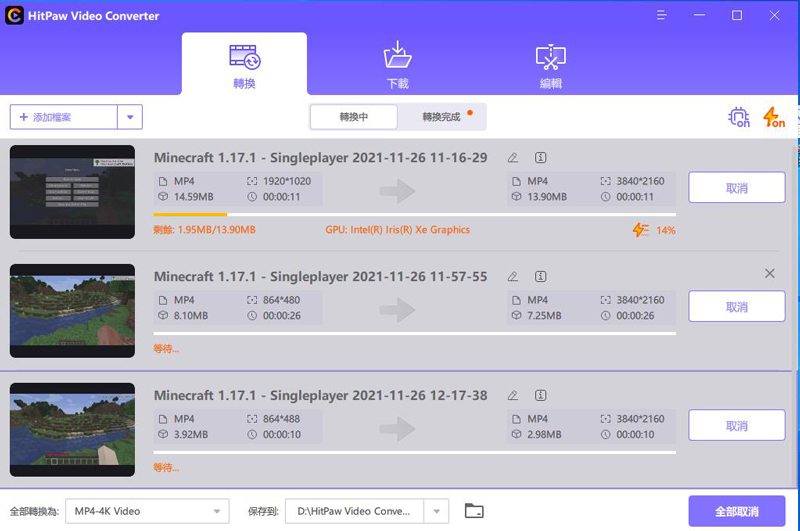800x531 pixels.
Task: Click source resolution '864*480' value
Action: click(281, 300)
